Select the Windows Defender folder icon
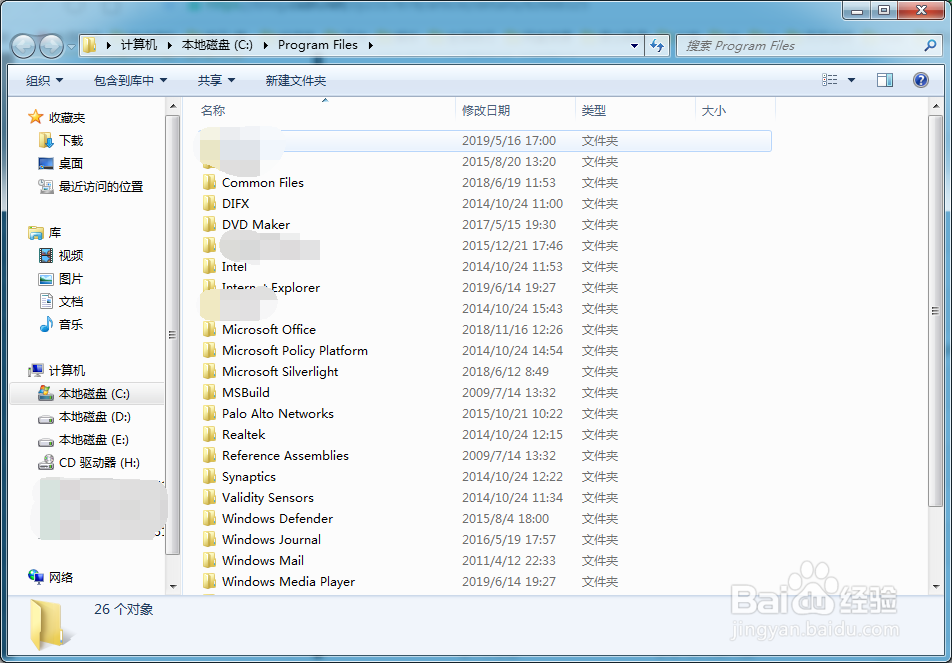The height and width of the screenshot is (663, 952). point(209,518)
